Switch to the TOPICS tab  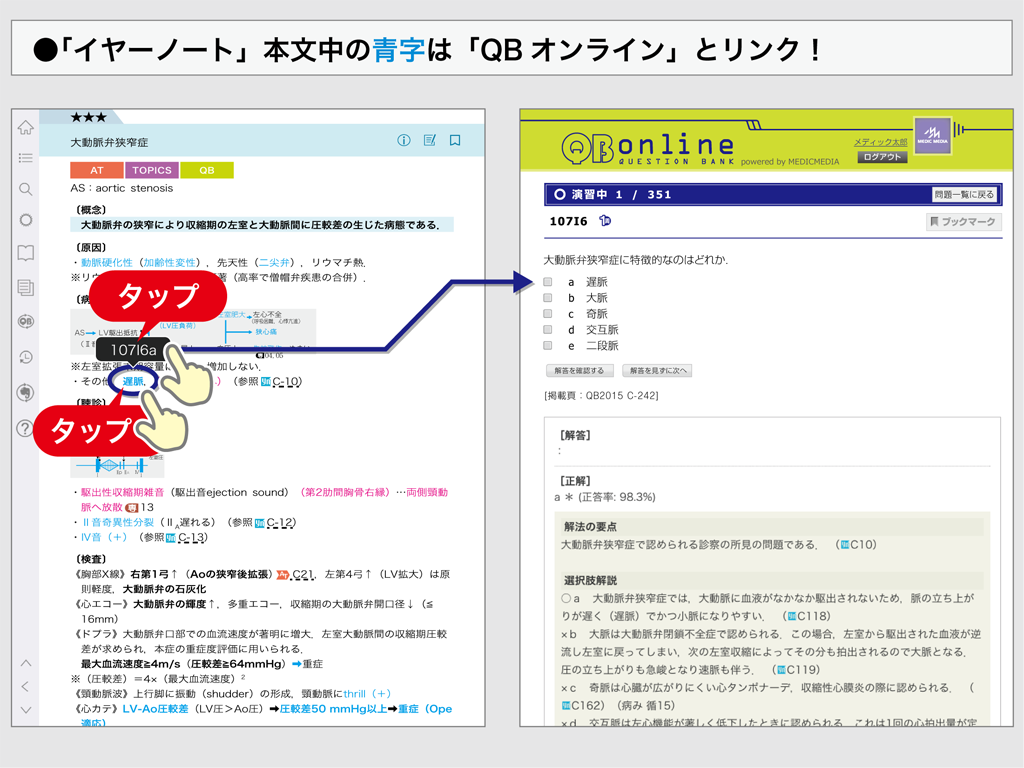[152, 170]
